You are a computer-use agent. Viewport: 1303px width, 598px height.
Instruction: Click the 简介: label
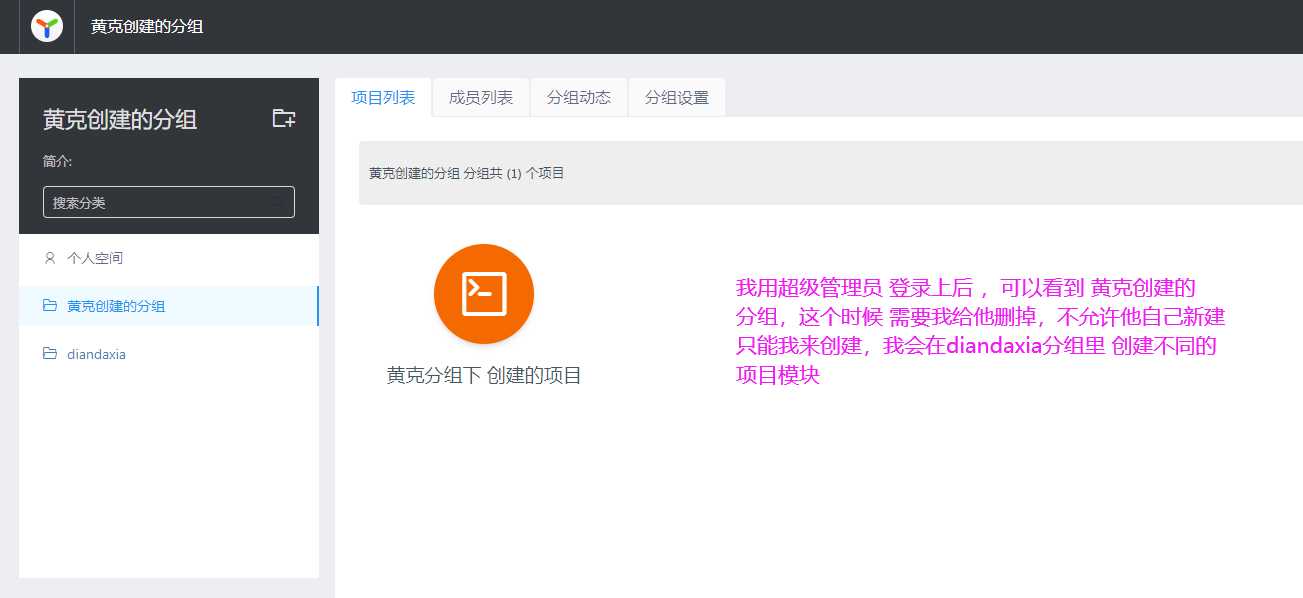58,161
